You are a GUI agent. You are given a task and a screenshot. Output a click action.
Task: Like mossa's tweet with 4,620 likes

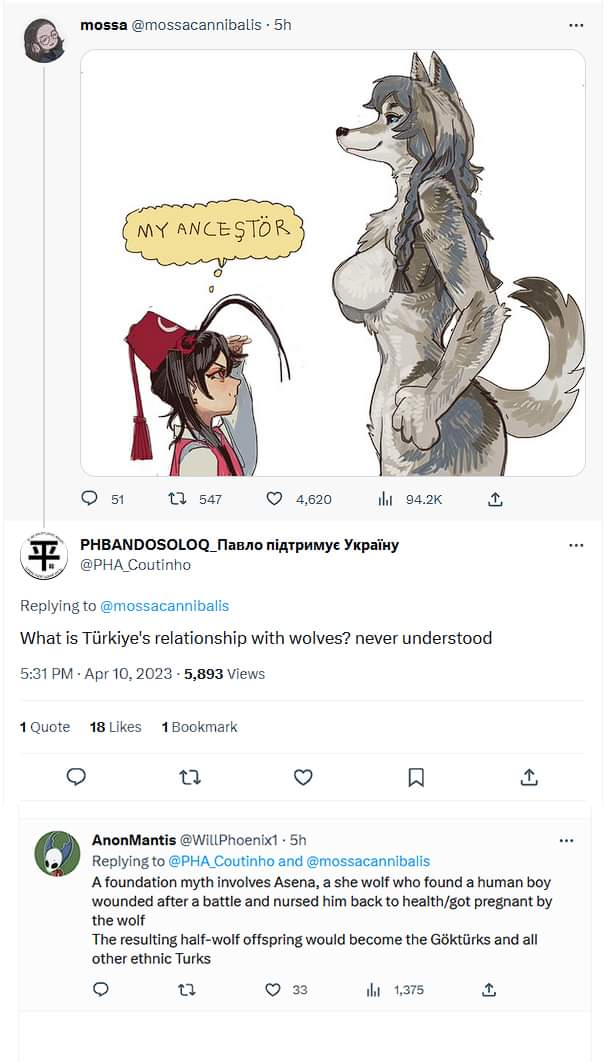pyautogui.click(x=275, y=498)
